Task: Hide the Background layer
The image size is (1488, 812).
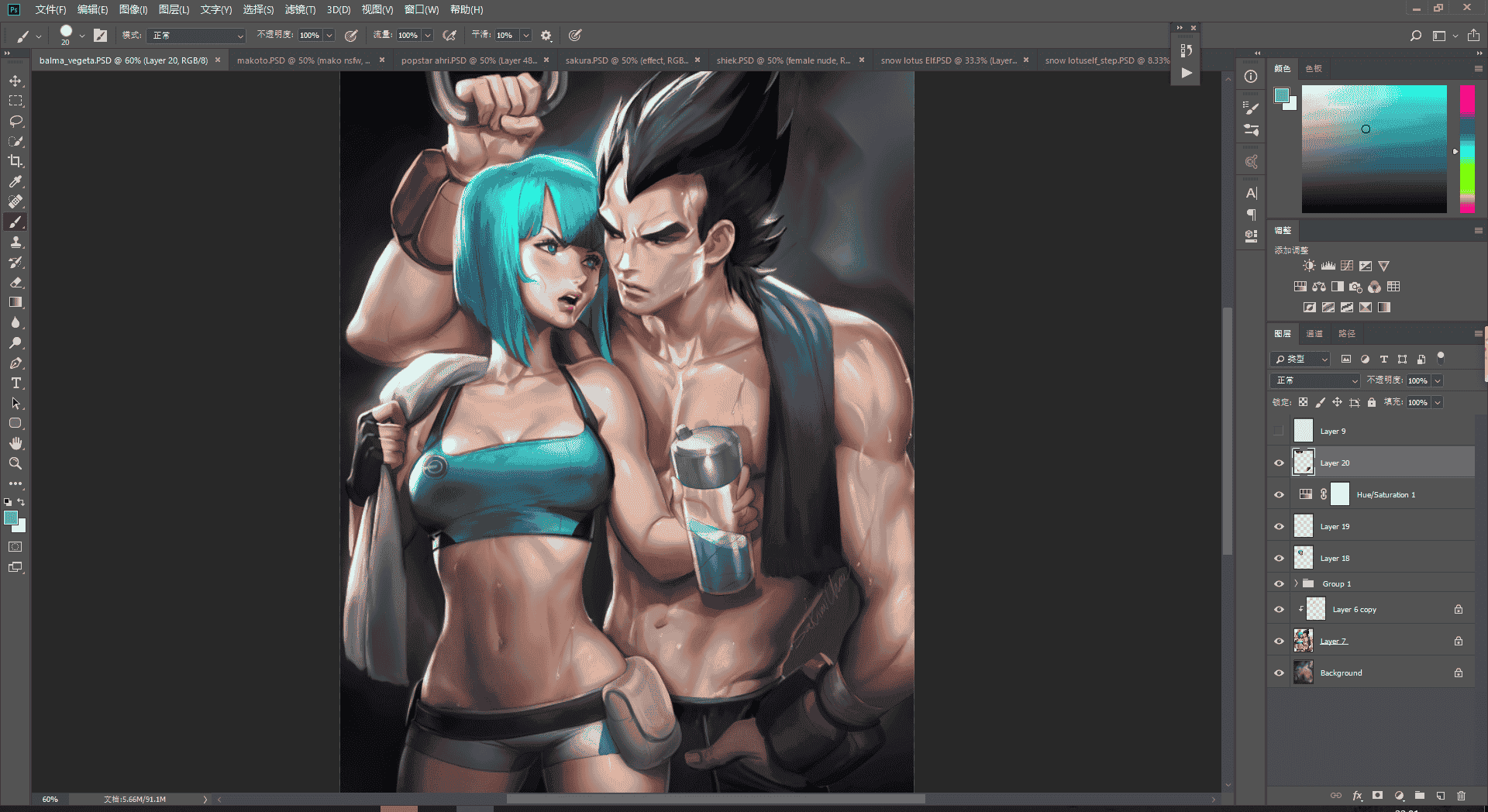Action: point(1279,673)
